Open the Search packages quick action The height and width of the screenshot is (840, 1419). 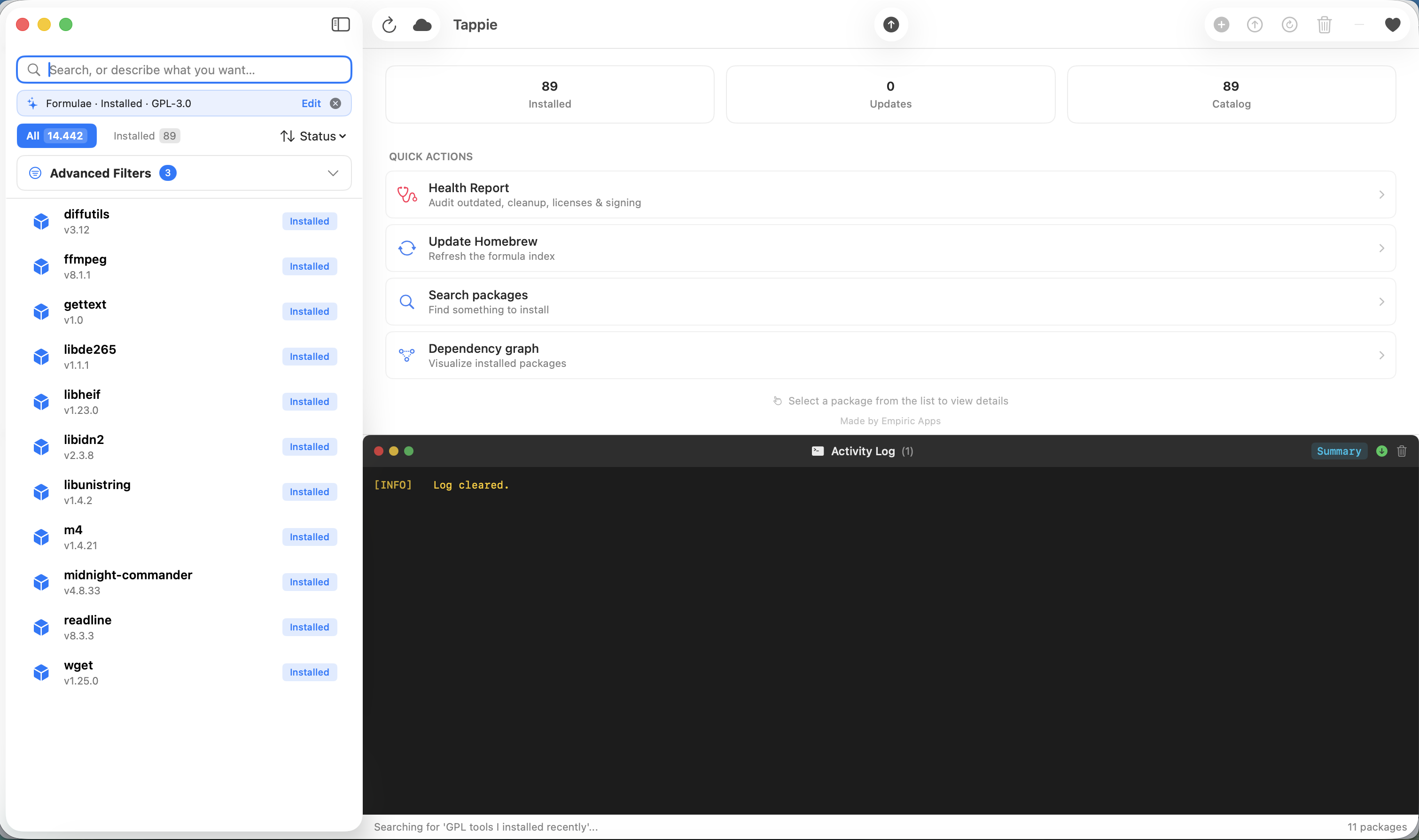pyautogui.click(x=890, y=302)
